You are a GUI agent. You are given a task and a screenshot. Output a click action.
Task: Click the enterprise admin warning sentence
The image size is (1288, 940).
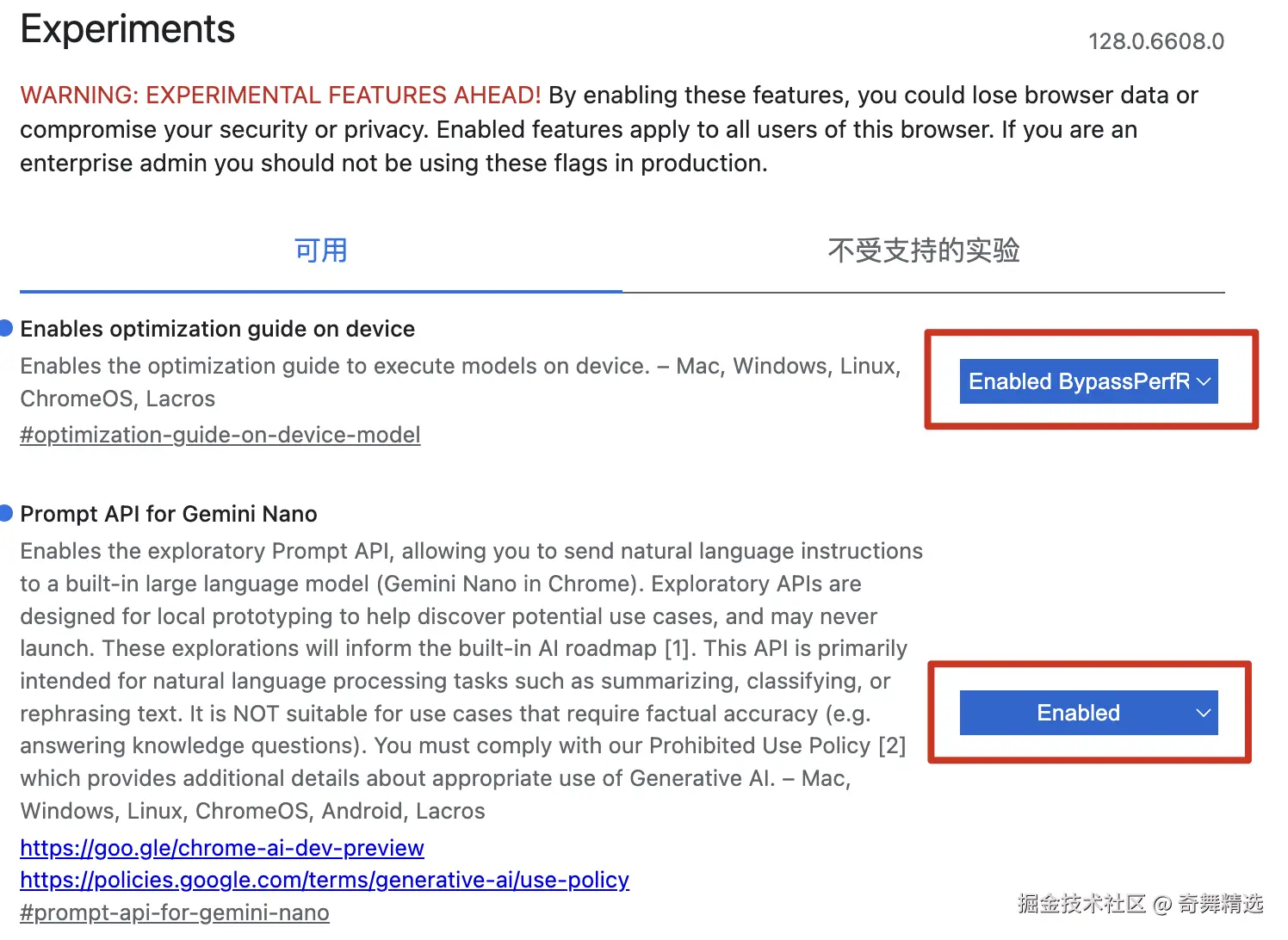click(x=393, y=163)
